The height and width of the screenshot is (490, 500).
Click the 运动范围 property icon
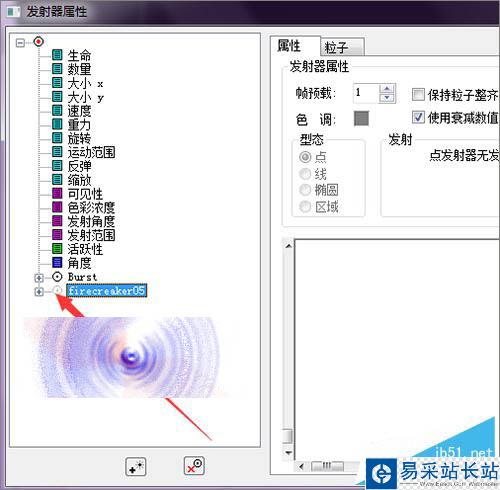(57, 152)
